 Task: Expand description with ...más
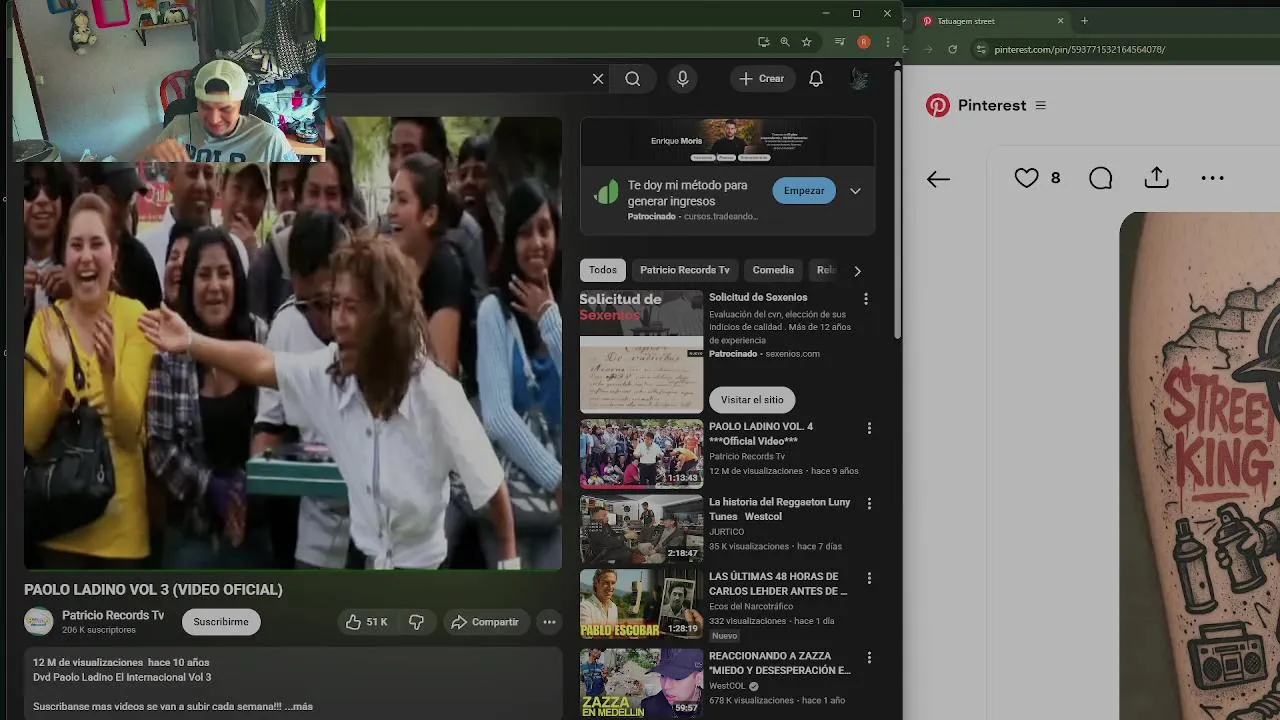pyautogui.click(x=298, y=706)
